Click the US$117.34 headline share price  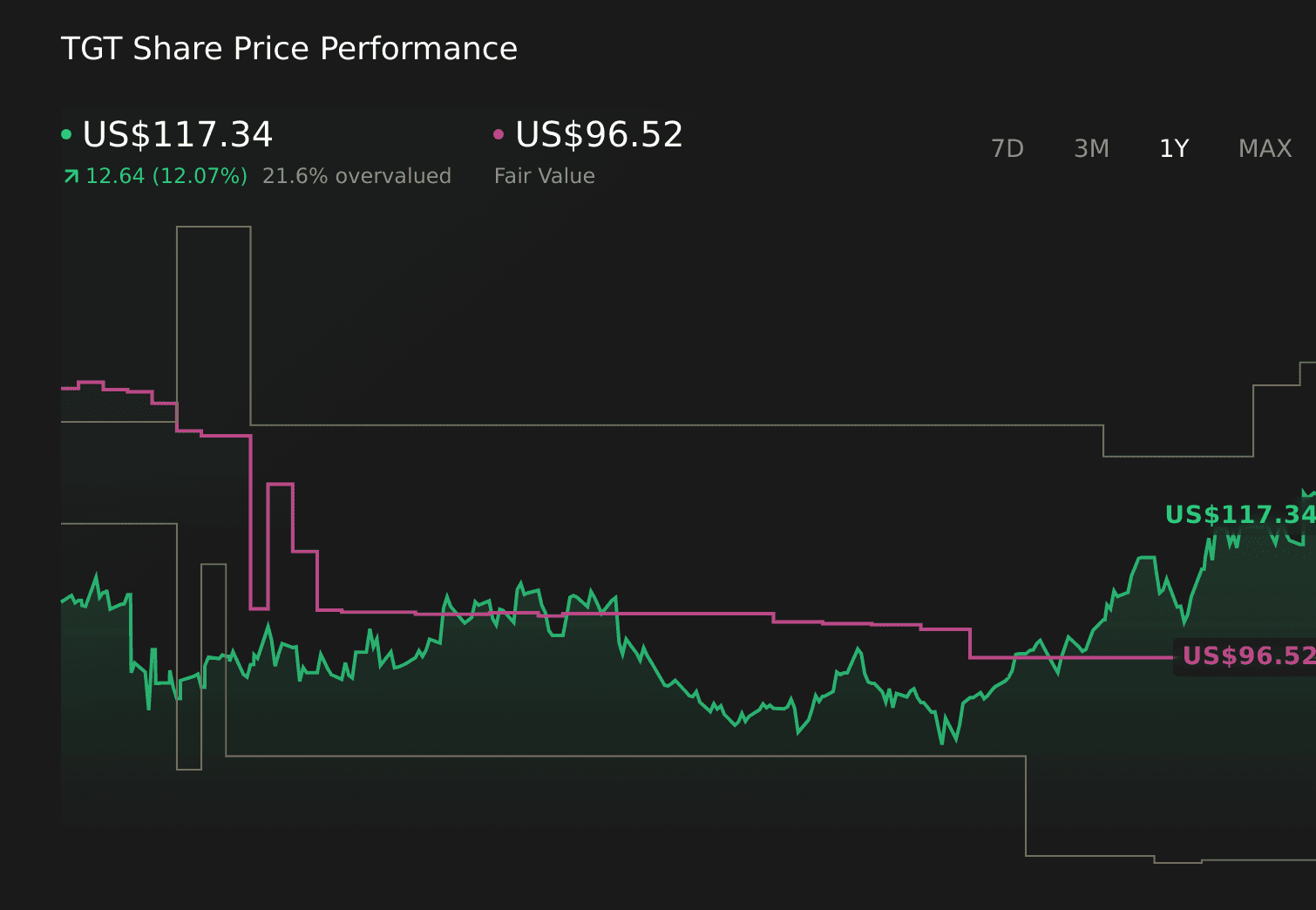[177, 135]
